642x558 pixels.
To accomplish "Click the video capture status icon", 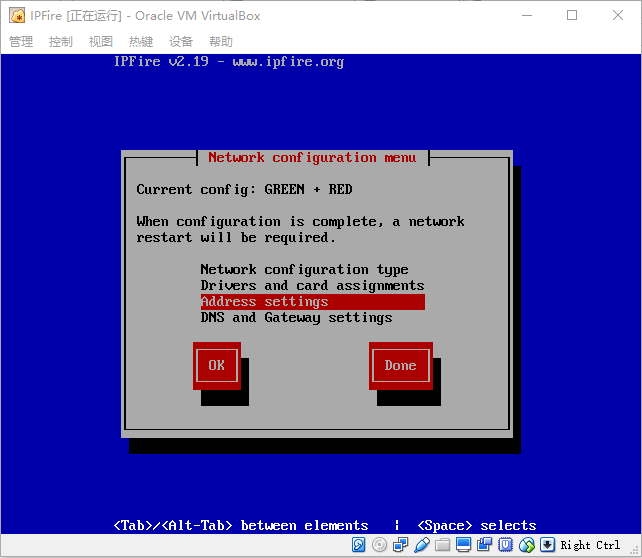I will tap(484, 545).
